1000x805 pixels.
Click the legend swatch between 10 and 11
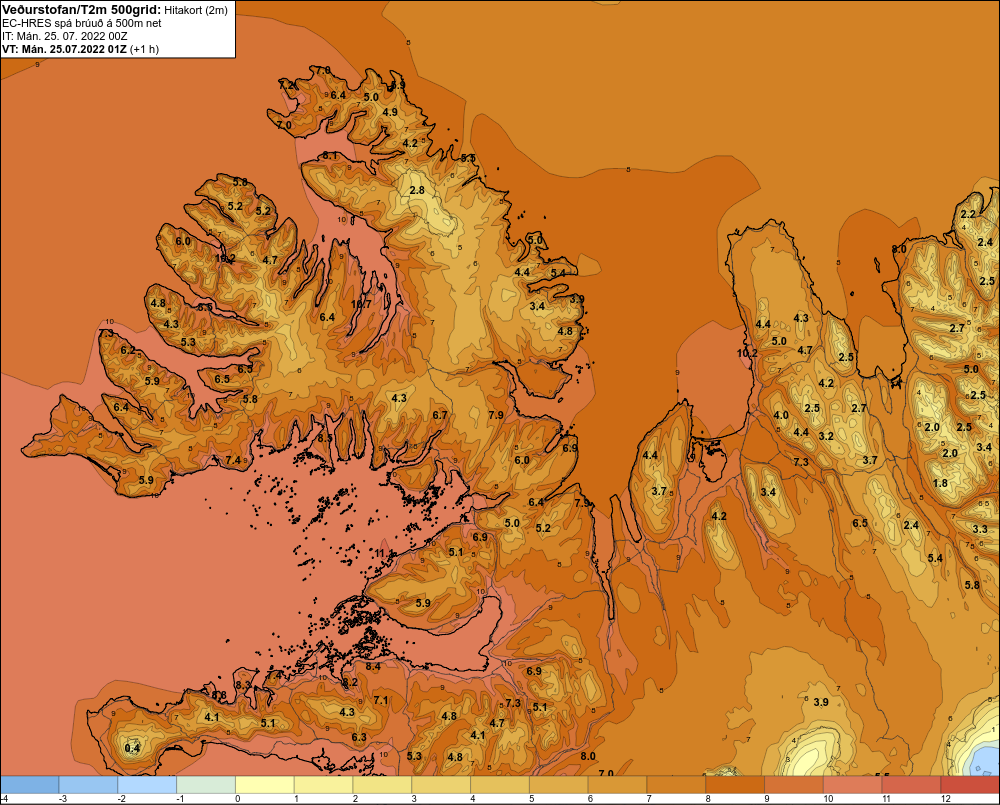tap(853, 785)
